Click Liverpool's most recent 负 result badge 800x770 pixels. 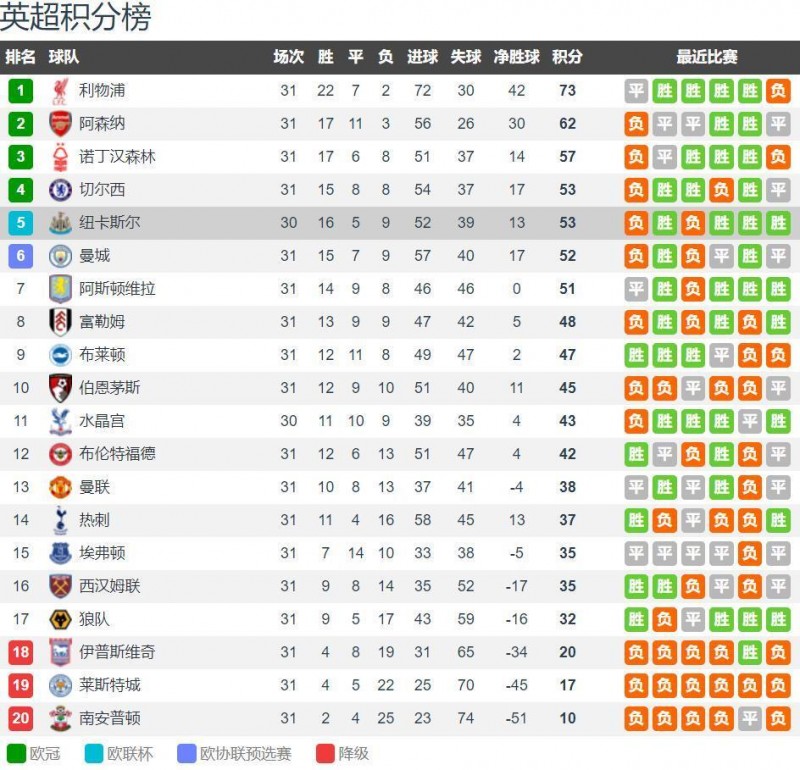tap(778, 91)
